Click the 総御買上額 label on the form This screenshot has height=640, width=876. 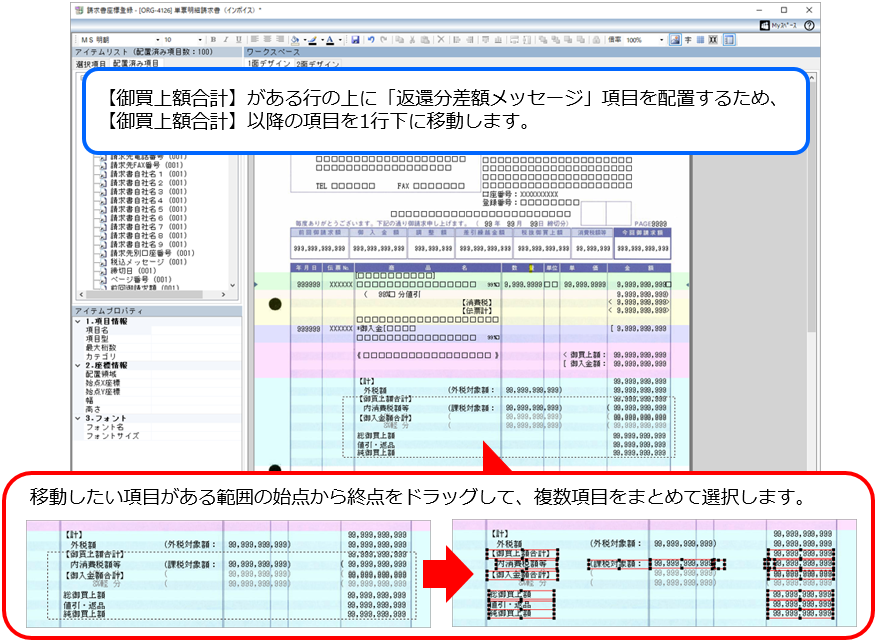point(376,436)
